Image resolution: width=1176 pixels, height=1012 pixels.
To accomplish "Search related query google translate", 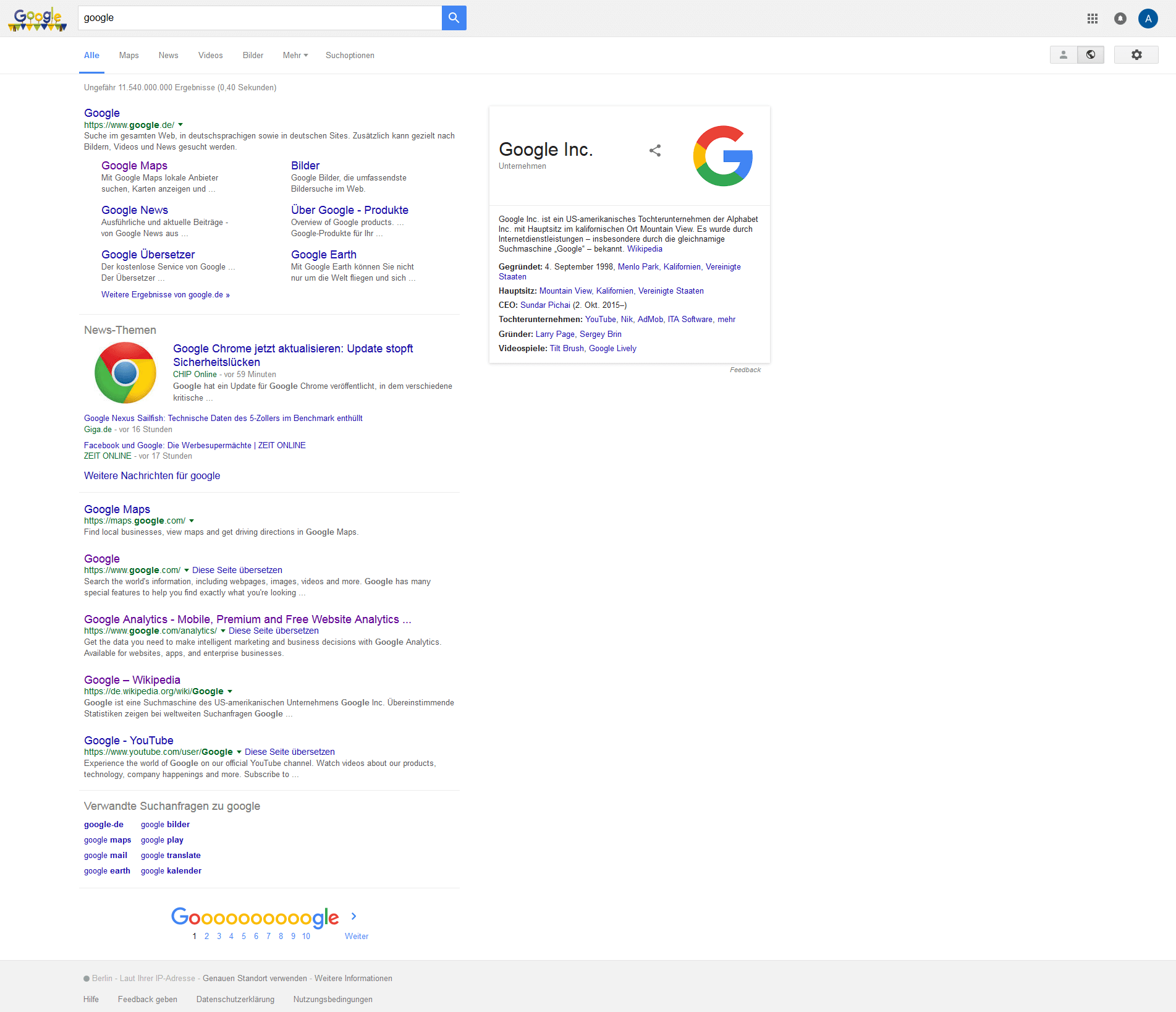I will click(x=171, y=856).
